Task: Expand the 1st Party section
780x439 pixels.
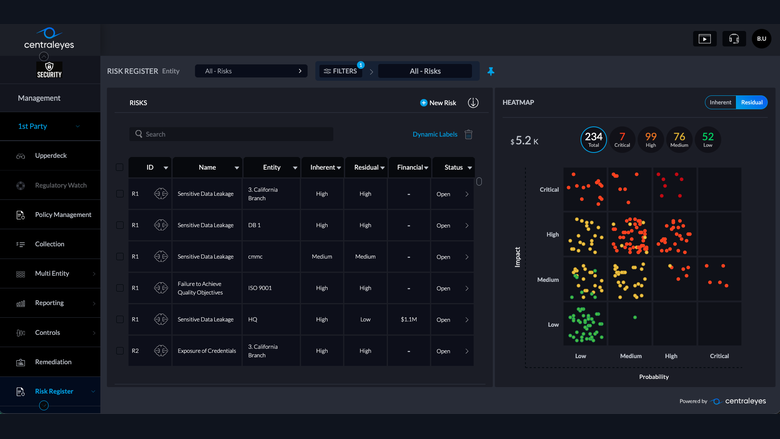Action: [x=50, y=126]
